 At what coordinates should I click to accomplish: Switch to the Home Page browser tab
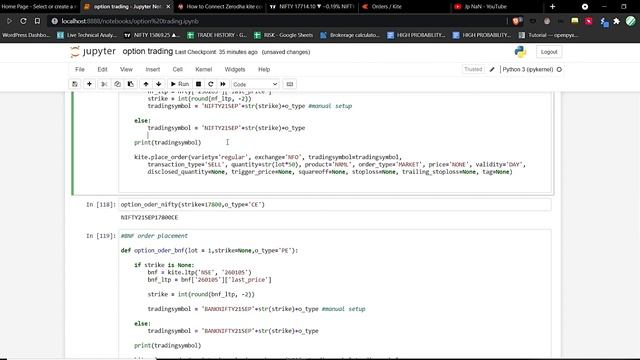(39, 7)
